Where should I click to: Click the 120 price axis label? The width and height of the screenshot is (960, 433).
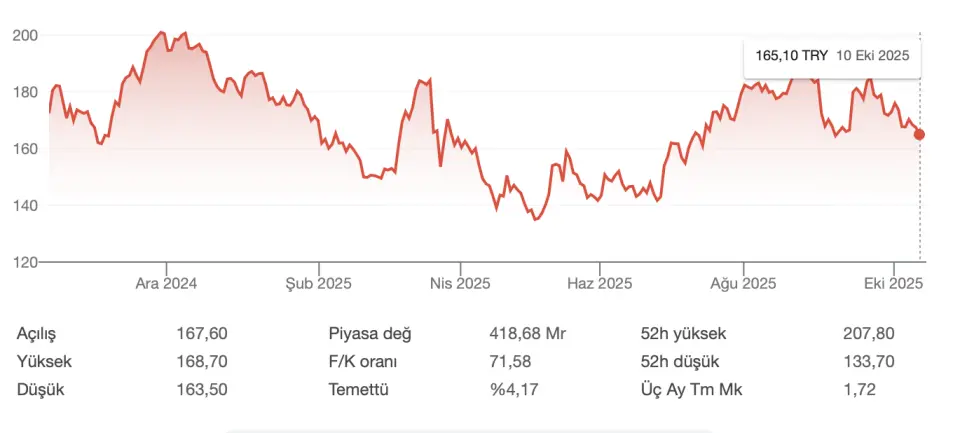click(x=25, y=262)
